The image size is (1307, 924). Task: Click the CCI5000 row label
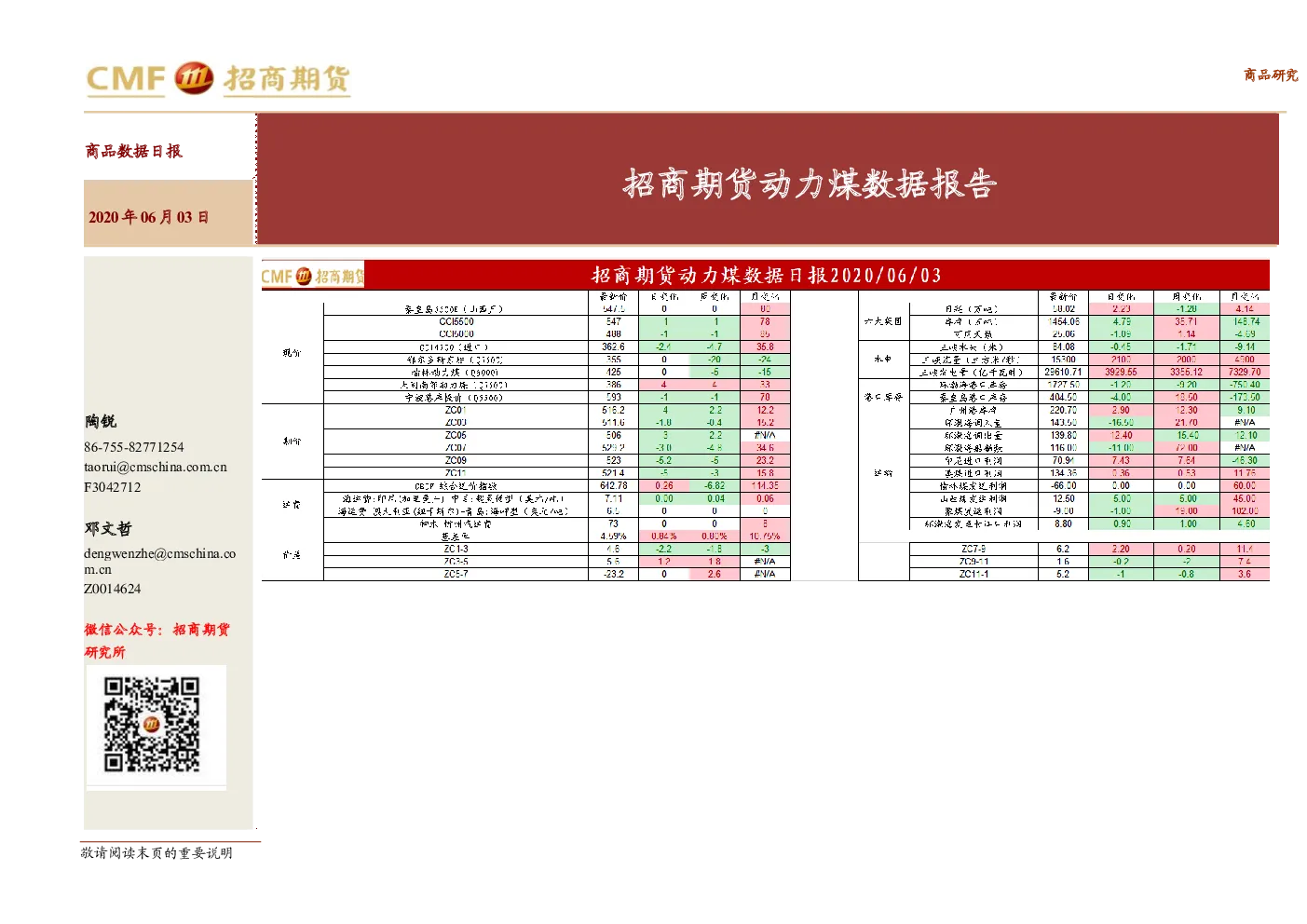tap(456, 333)
